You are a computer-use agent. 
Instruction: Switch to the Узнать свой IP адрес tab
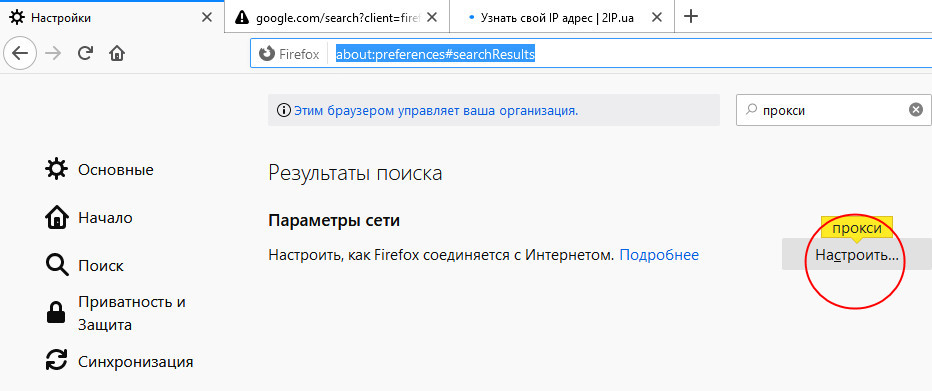(562, 18)
